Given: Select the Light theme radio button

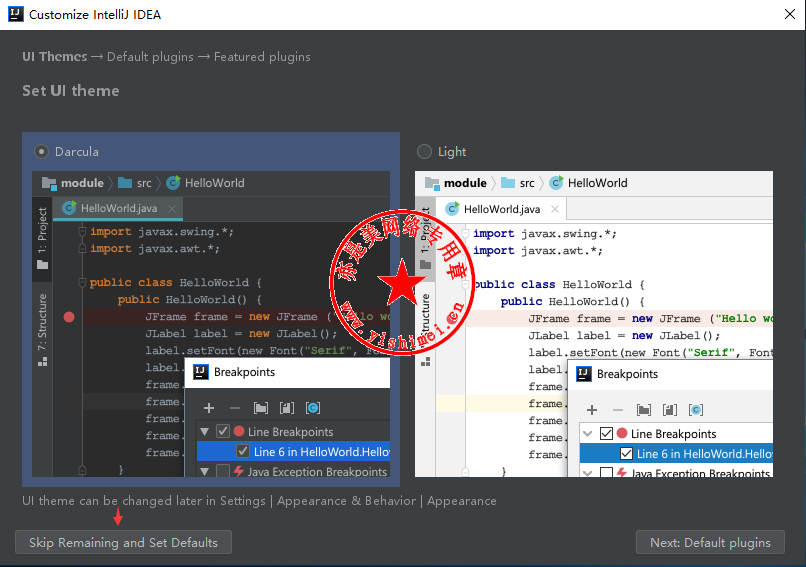Looking at the screenshot, I should click(424, 152).
